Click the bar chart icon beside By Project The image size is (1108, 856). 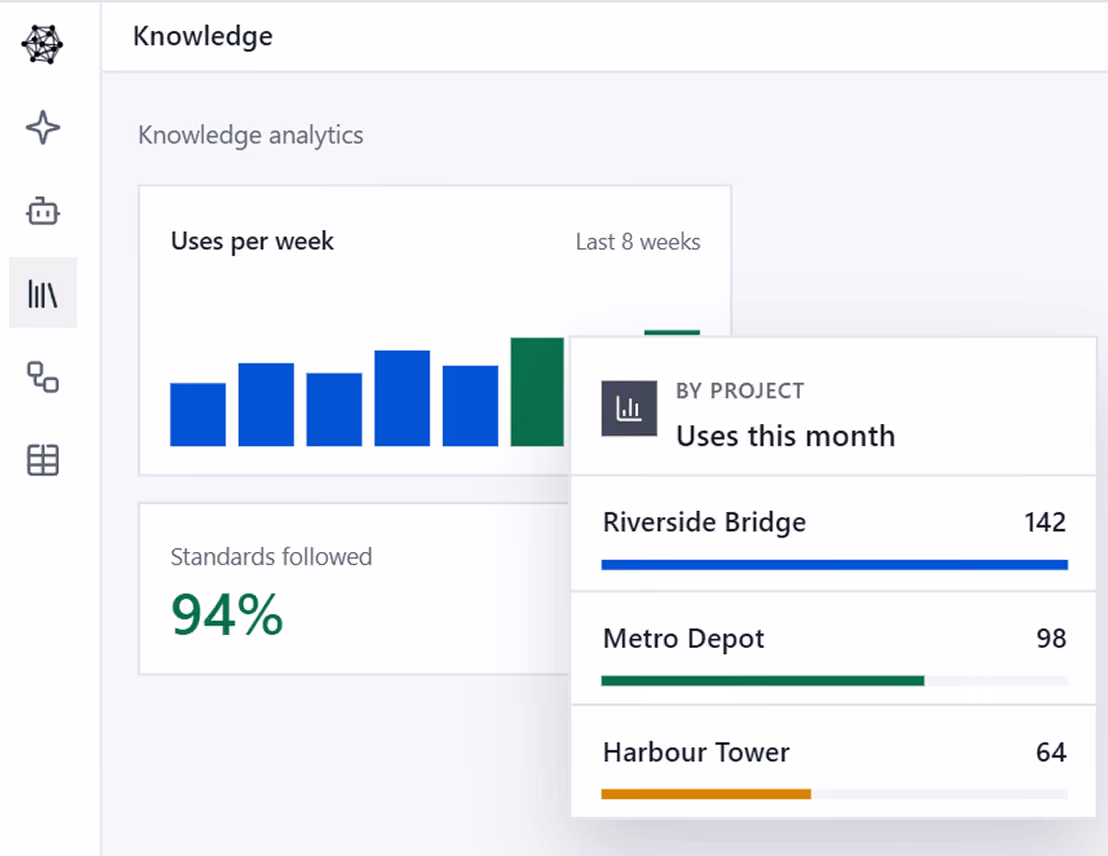629,409
